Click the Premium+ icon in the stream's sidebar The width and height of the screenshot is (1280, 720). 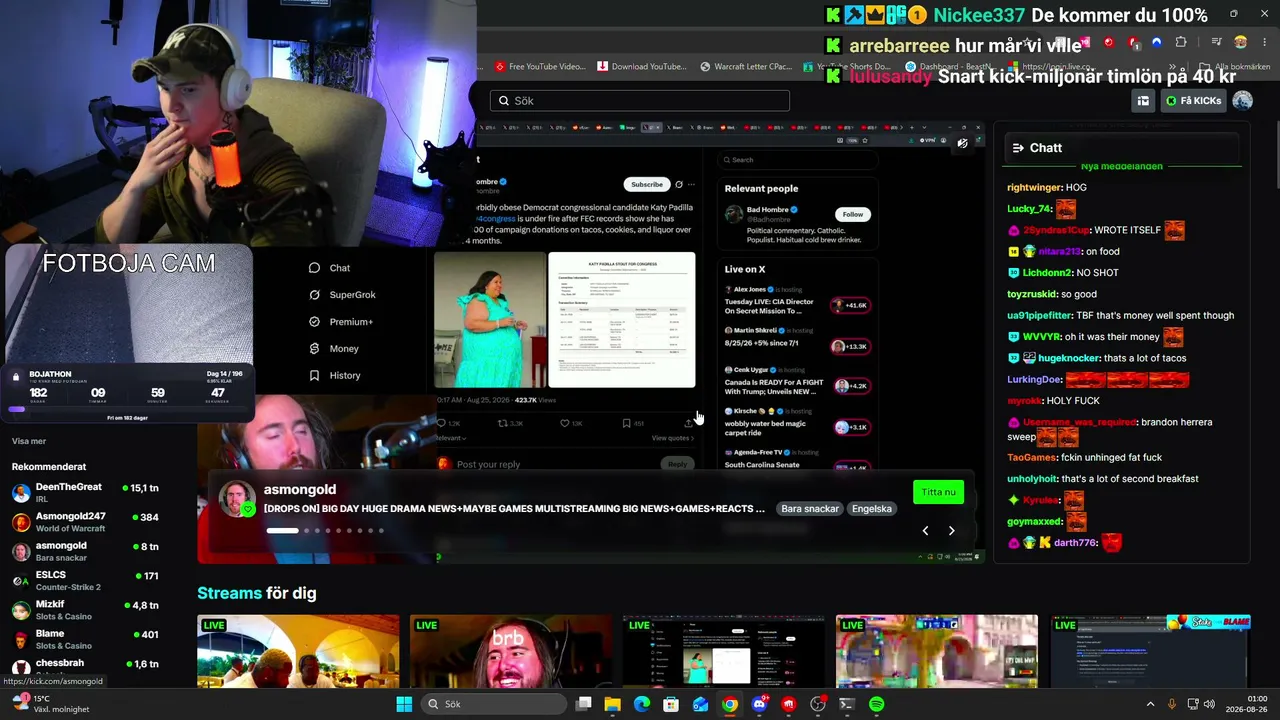point(314,322)
